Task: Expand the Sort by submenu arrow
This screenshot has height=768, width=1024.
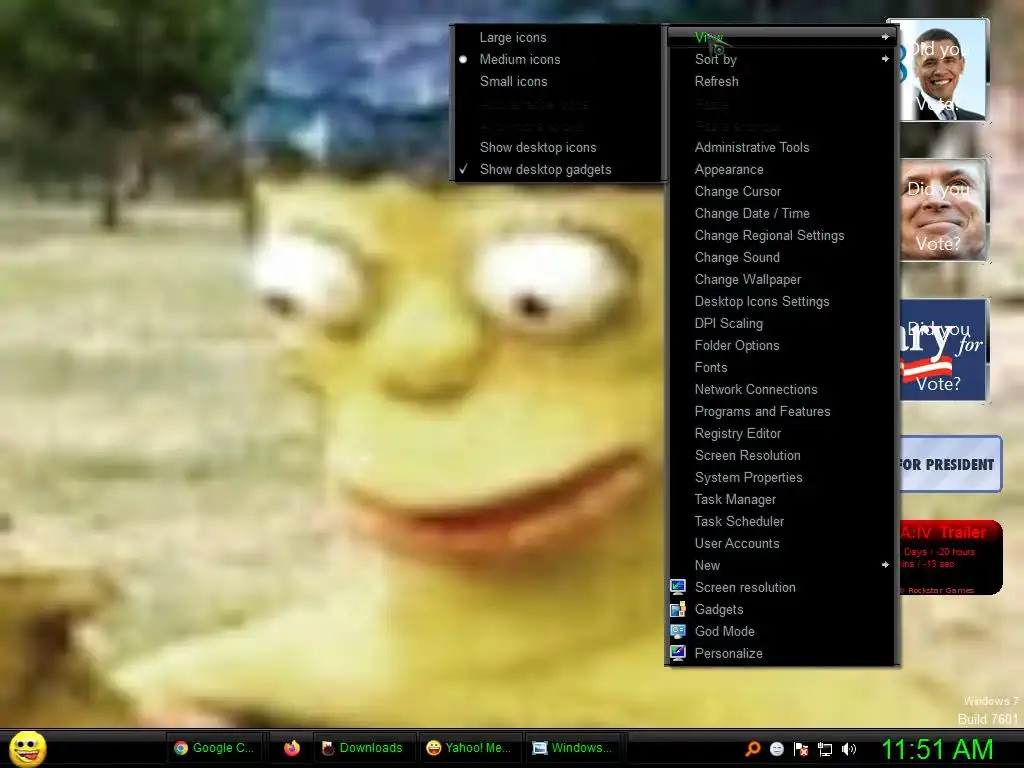Action: 885,59
